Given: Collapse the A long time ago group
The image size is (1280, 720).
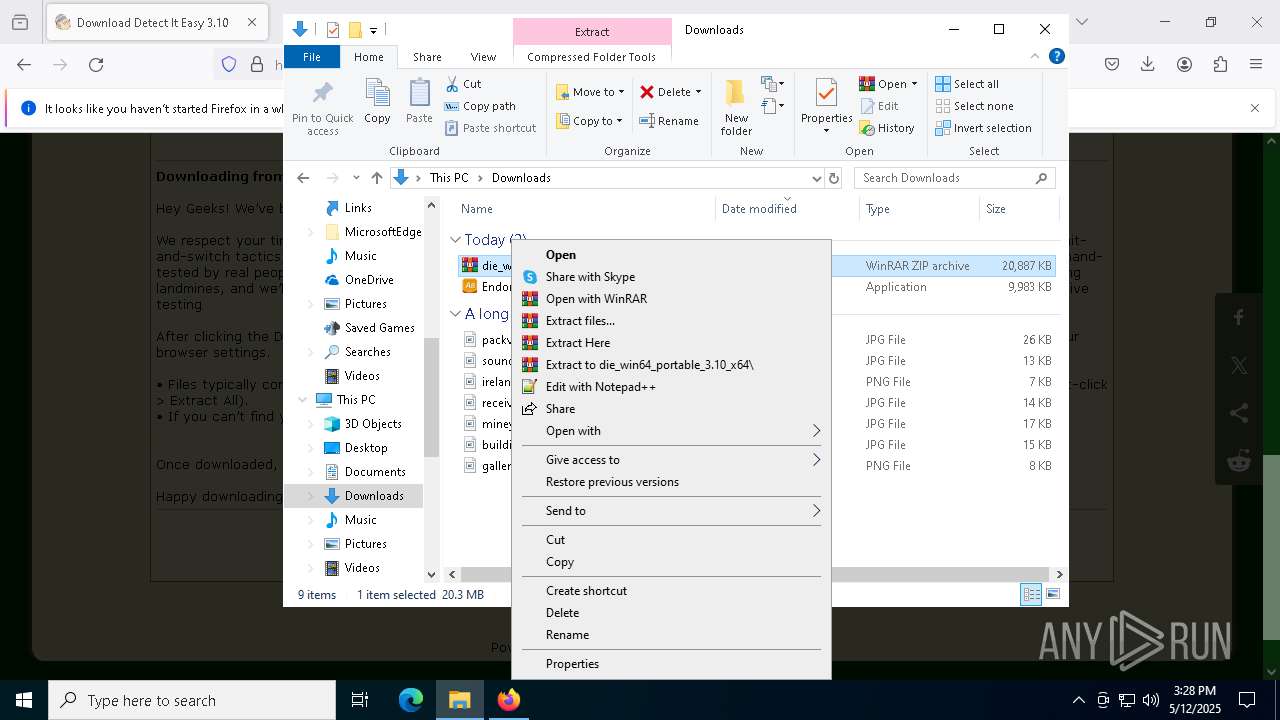Looking at the screenshot, I should coord(455,314).
